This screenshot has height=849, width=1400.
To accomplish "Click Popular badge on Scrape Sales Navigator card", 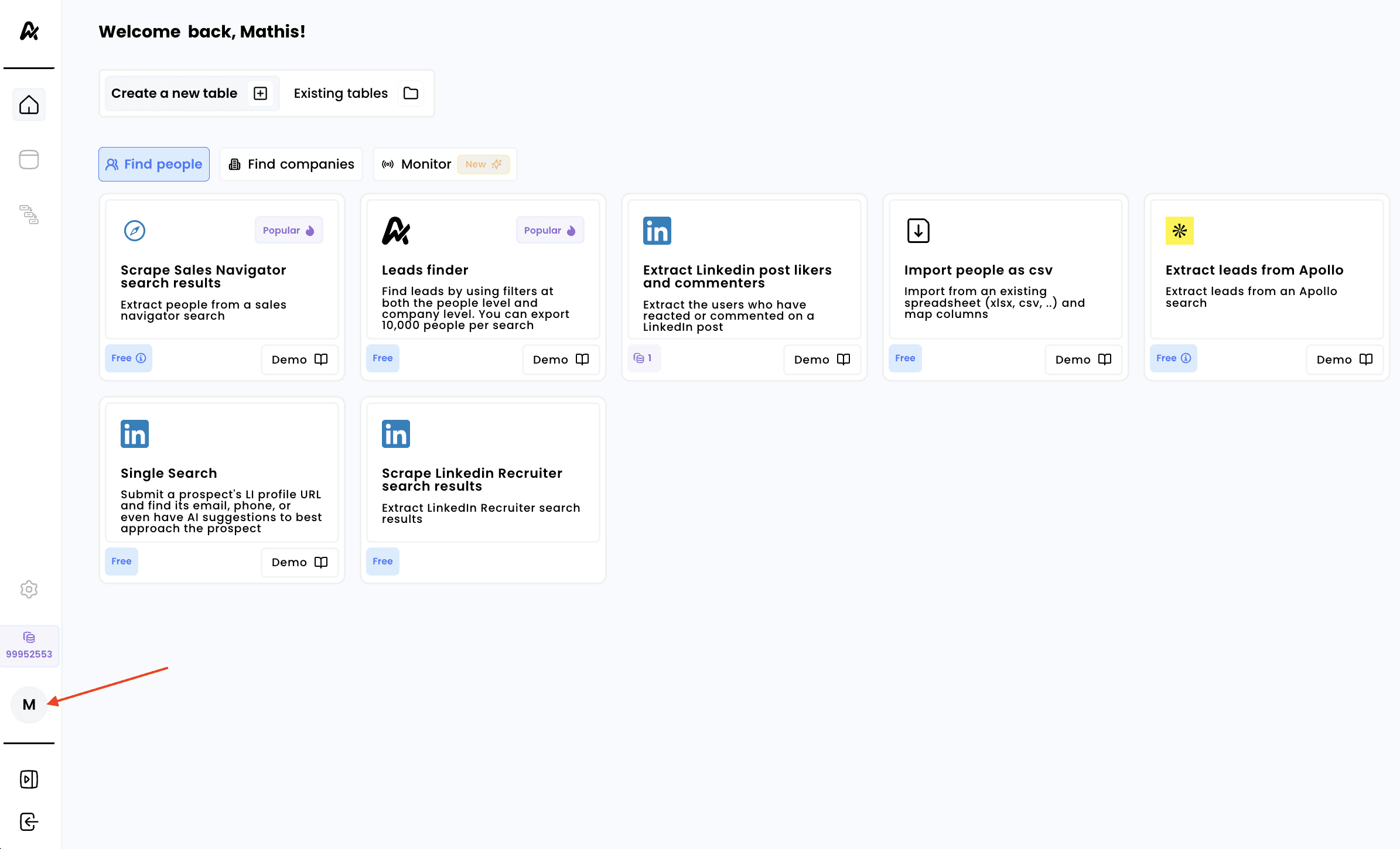I will [x=289, y=231].
